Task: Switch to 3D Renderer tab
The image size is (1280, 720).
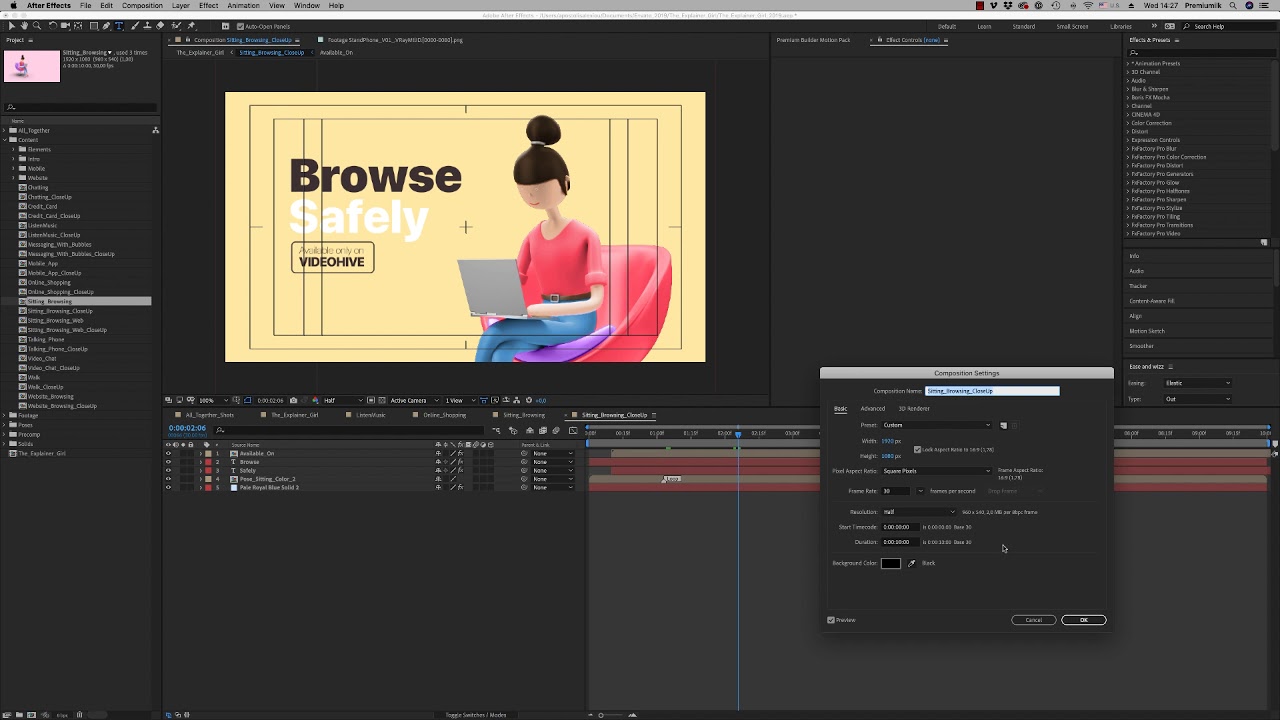Action: (x=913, y=408)
